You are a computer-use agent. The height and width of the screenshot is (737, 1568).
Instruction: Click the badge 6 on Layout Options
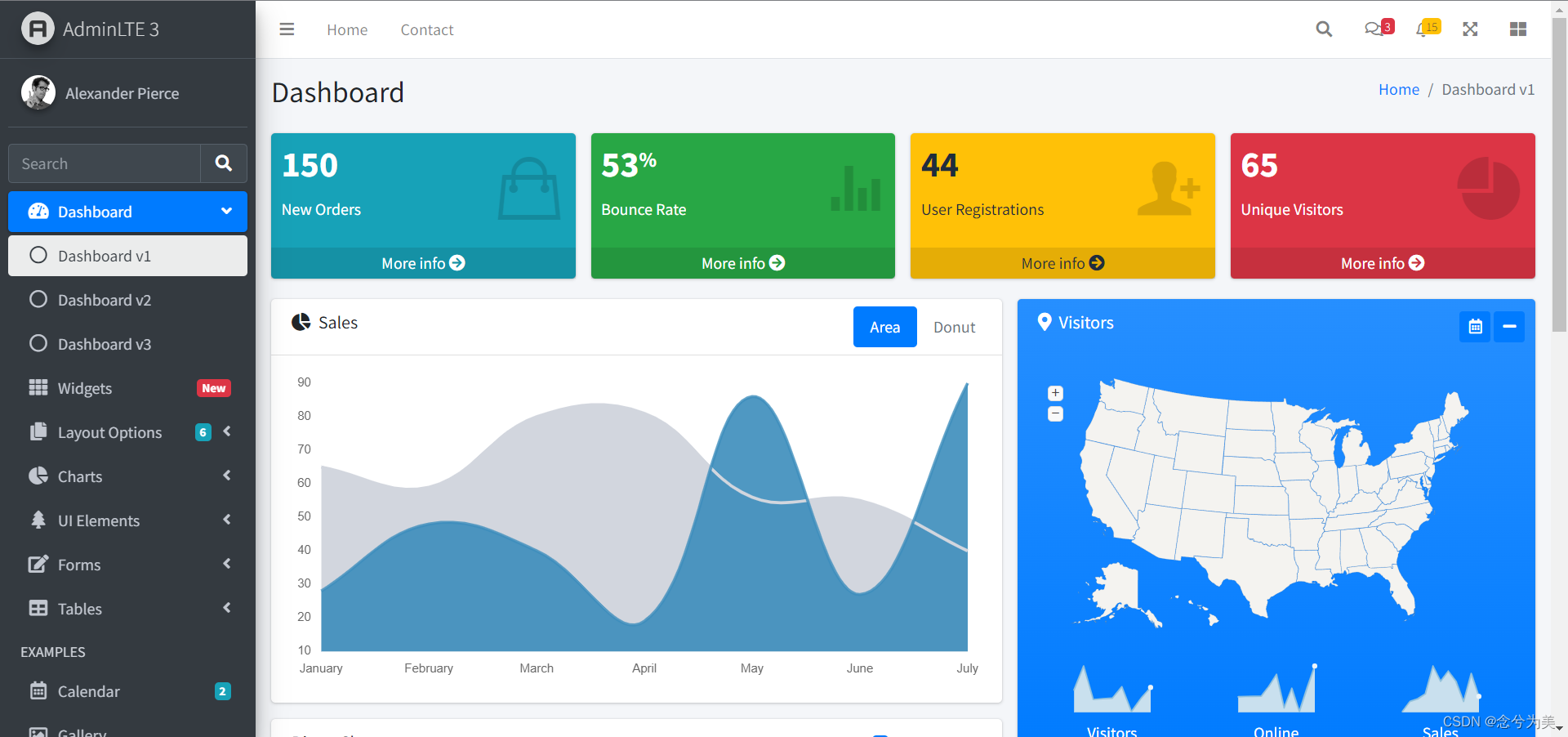tap(203, 432)
